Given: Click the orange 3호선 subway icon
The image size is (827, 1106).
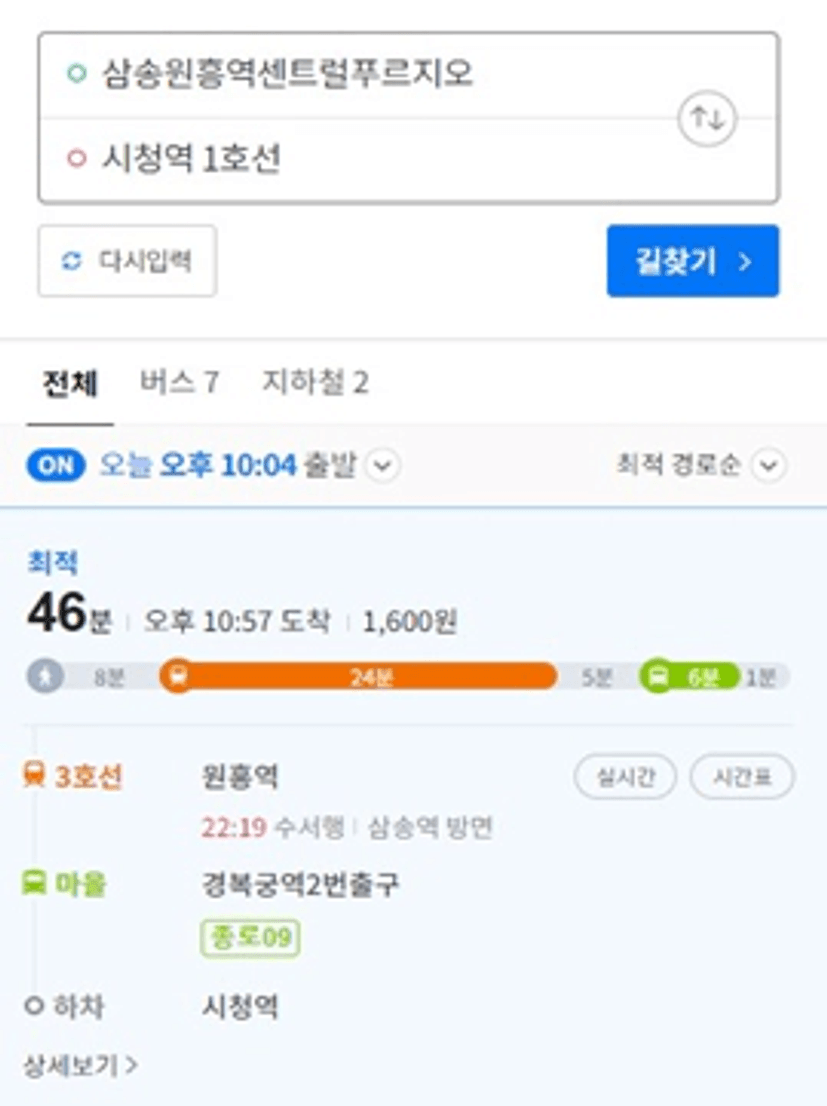Looking at the screenshot, I should pos(34,774).
